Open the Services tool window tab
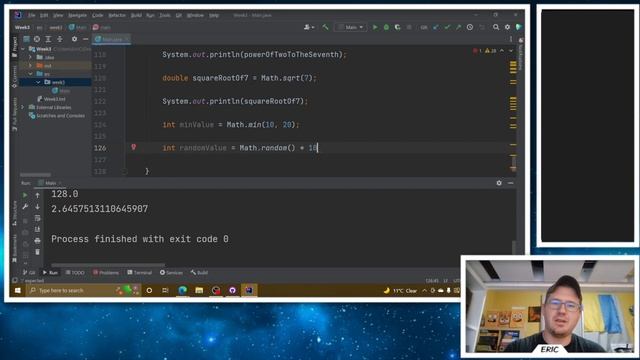This screenshot has height=360, width=640. point(171,273)
